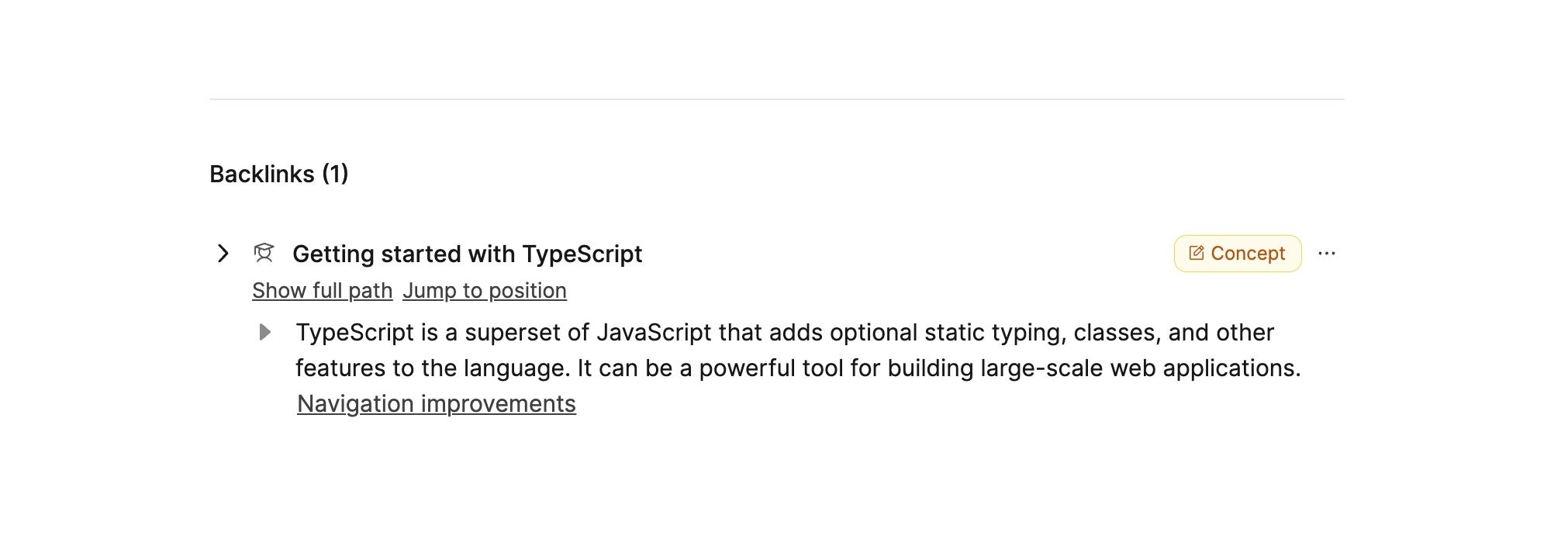Open the Navigation improvements link
Screen dimensions: 1568x546
click(436, 404)
